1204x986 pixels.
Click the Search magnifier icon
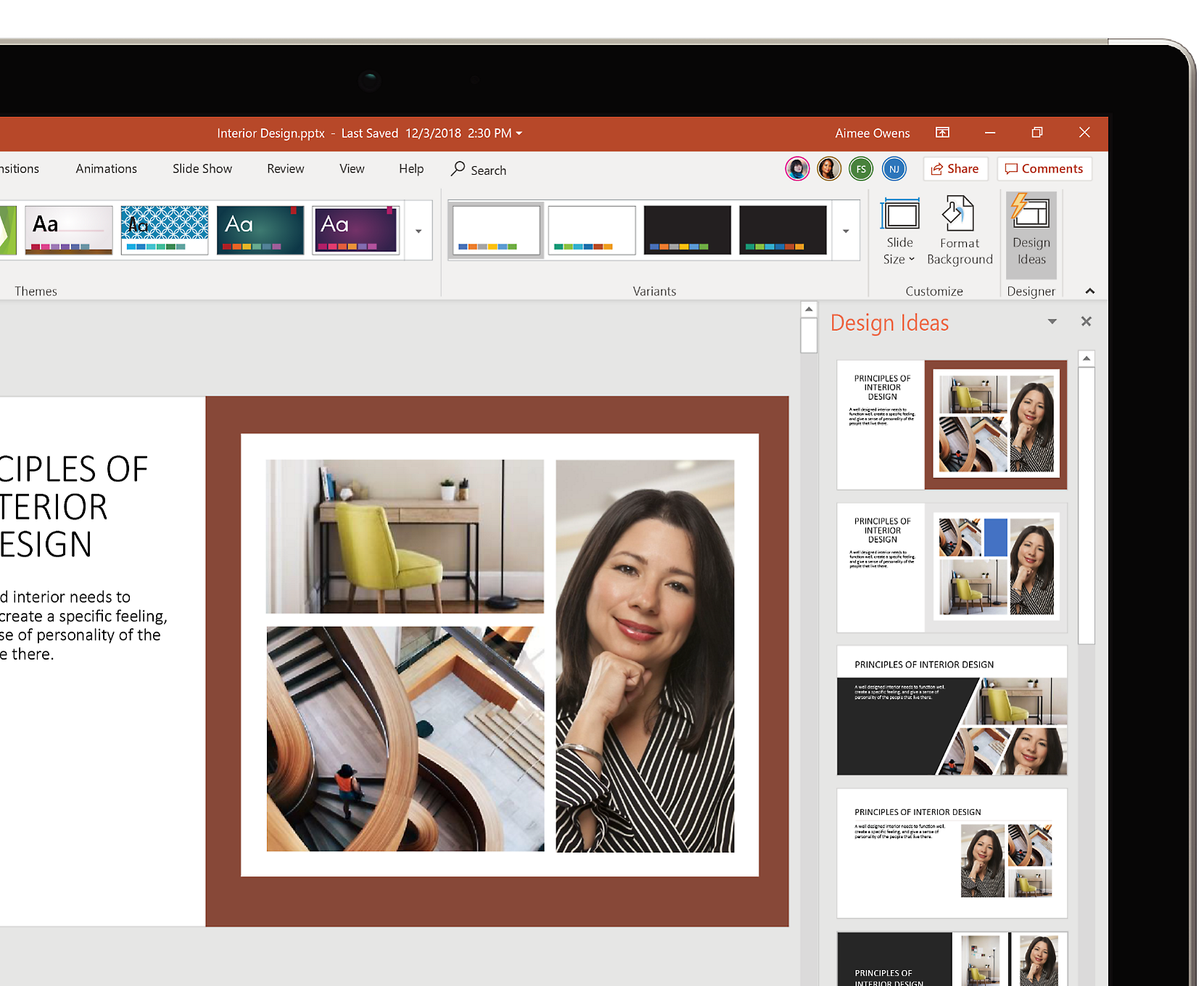[458, 169]
